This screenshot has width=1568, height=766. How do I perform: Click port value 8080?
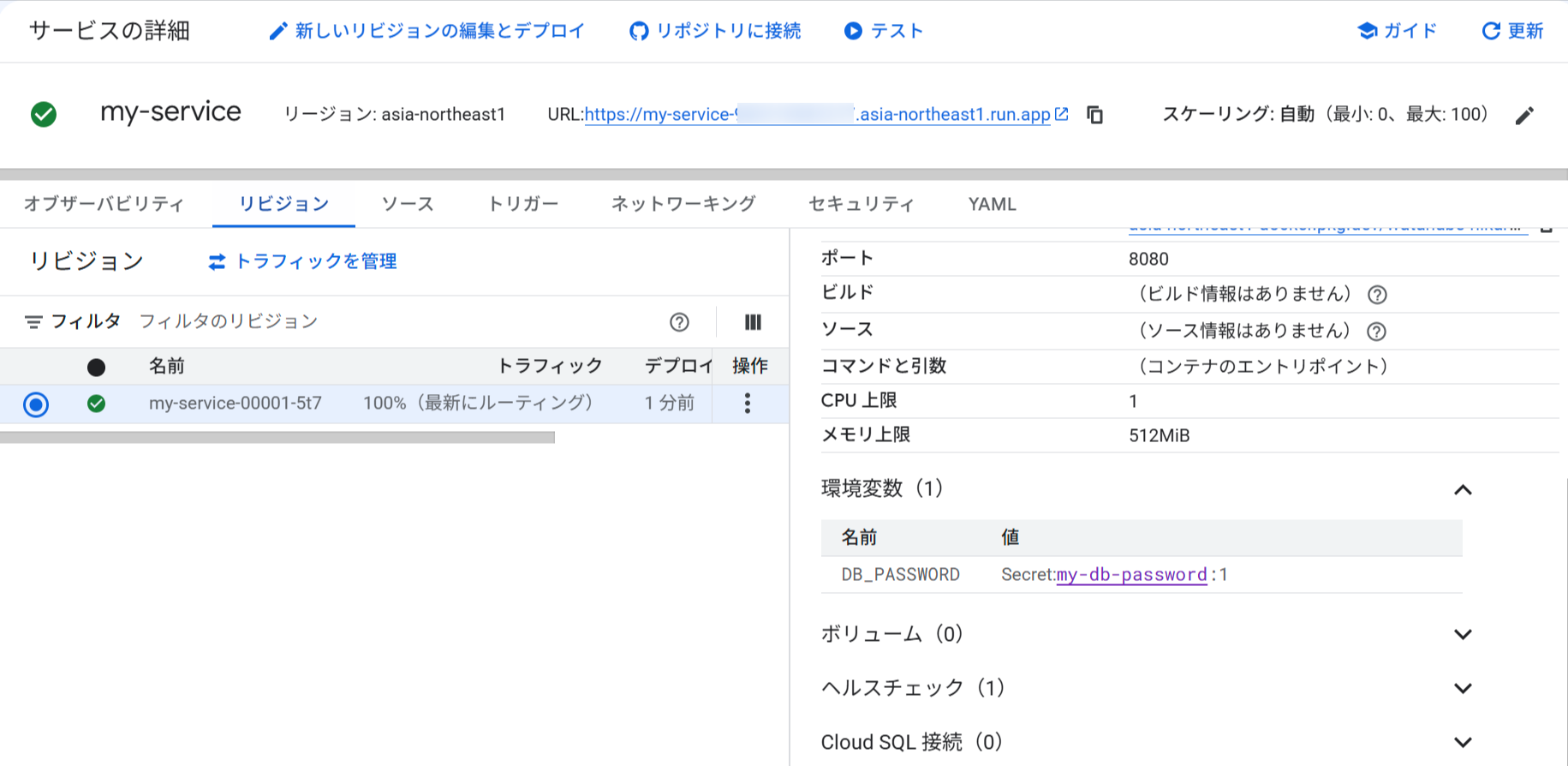coord(1148,260)
